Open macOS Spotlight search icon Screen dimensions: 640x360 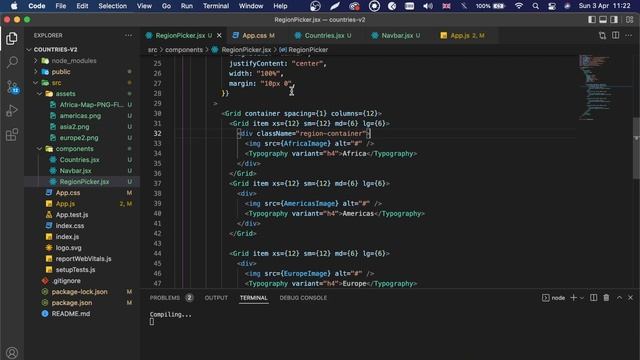536,6
